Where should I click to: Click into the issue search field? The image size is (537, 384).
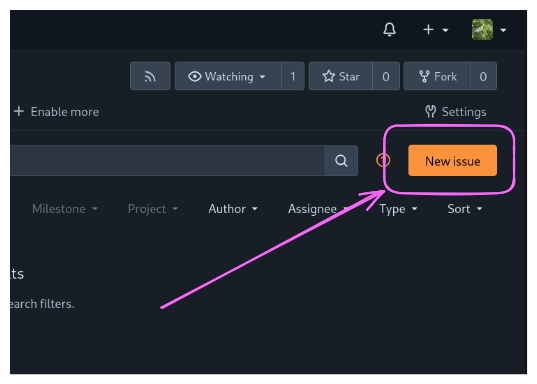point(167,160)
